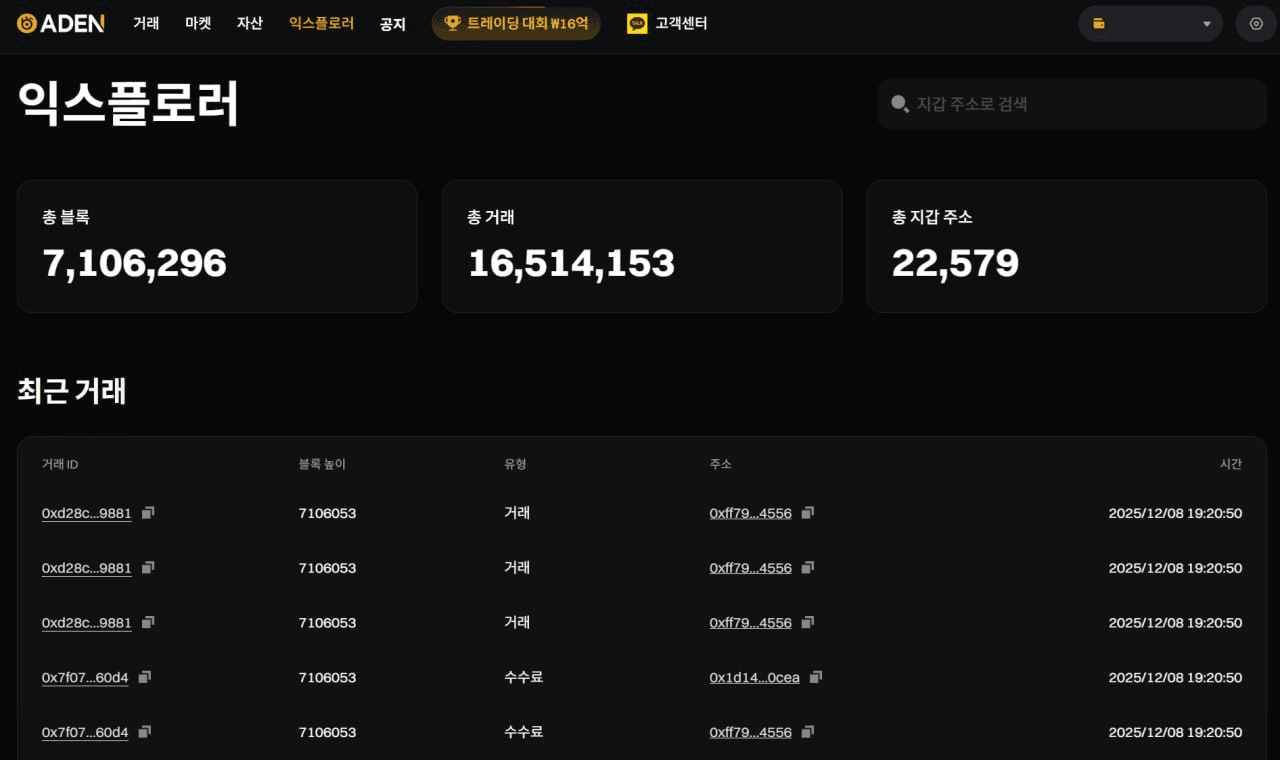
Task: Expand the wallet dropdown arrow in the header
Action: click(x=1206, y=24)
